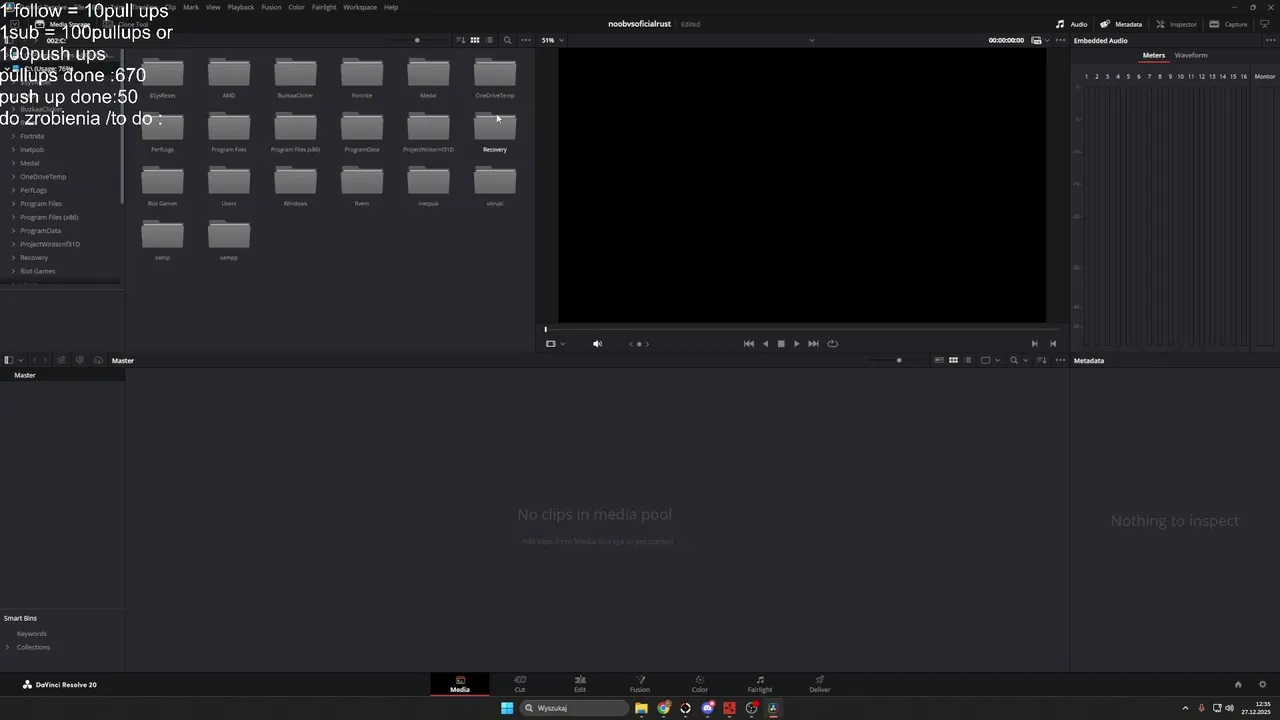The width and height of the screenshot is (1280, 720).
Task: Click the mark out point button
Action: [1053, 343]
